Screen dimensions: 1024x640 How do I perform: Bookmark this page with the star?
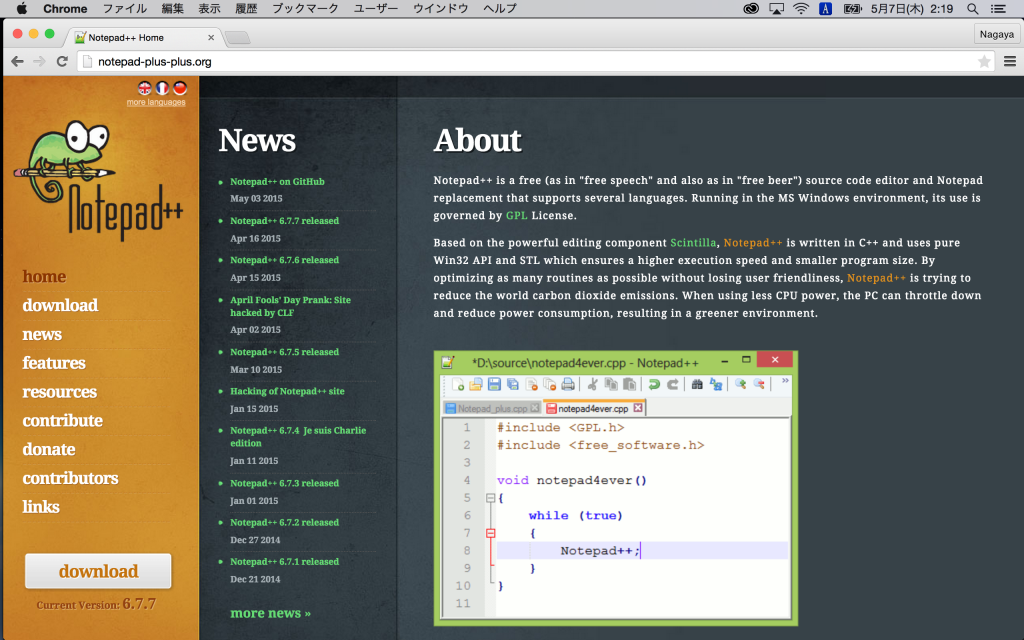[984, 61]
